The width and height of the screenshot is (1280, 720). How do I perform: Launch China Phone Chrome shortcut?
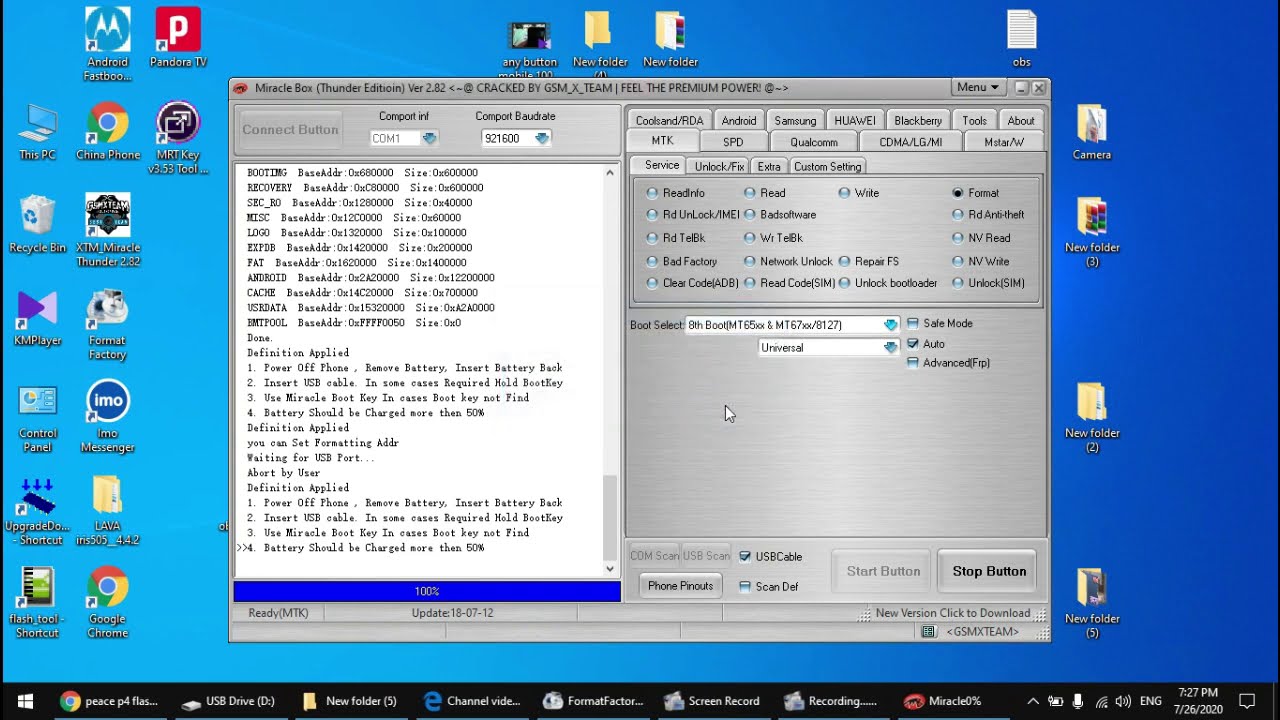(108, 131)
